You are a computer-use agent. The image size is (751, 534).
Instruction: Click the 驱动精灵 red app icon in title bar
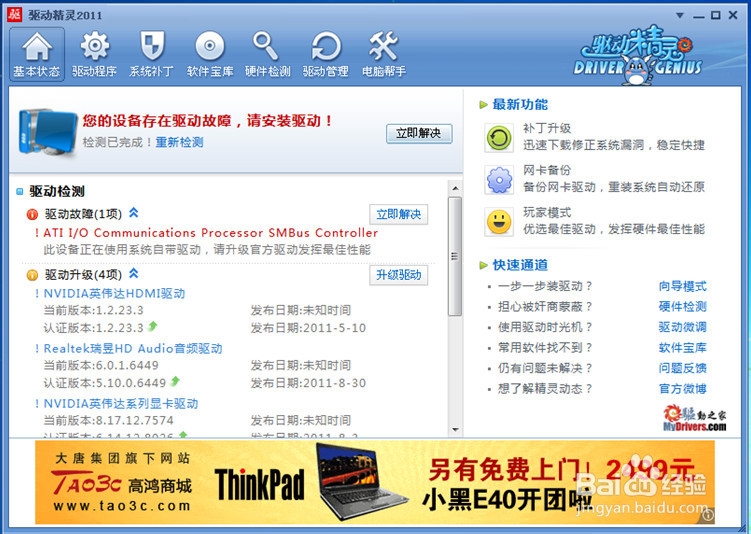(x=14, y=14)
